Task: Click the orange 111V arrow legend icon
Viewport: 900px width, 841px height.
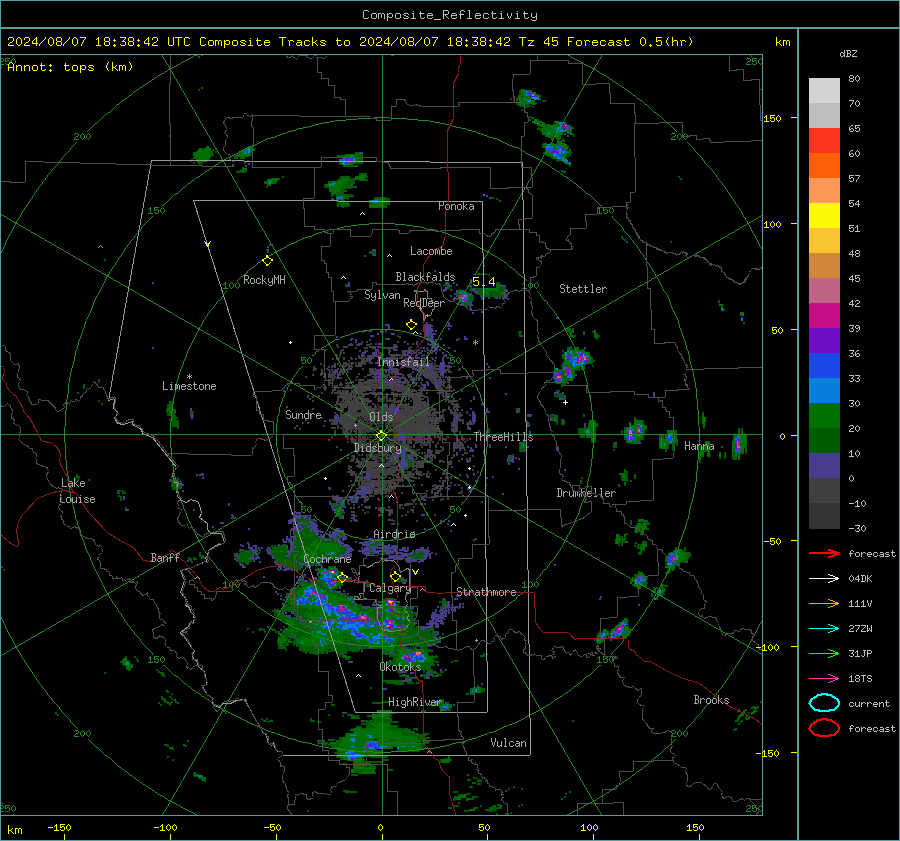Action: click(824, 603)
